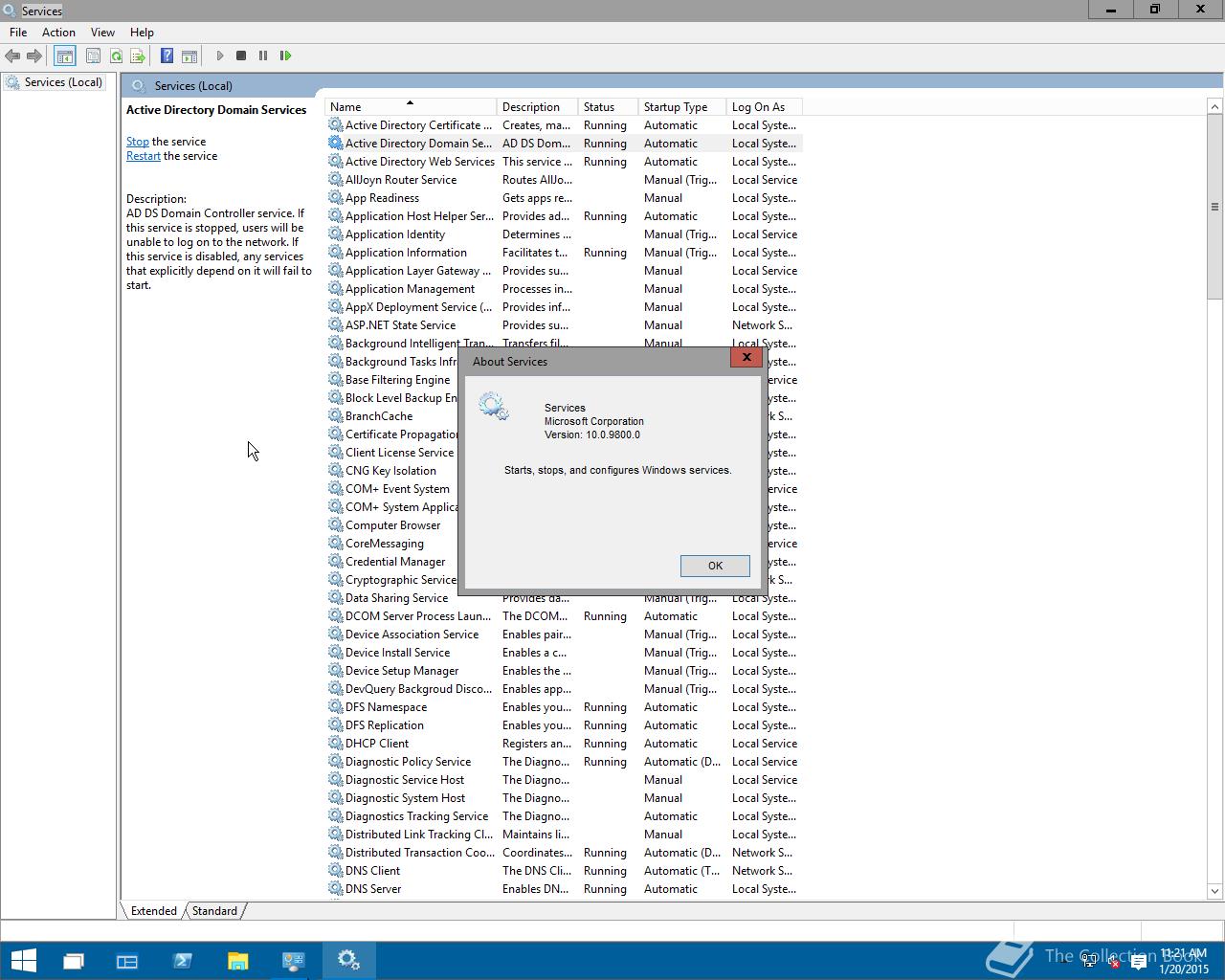Click the Start Service play icon

(220, 56)
